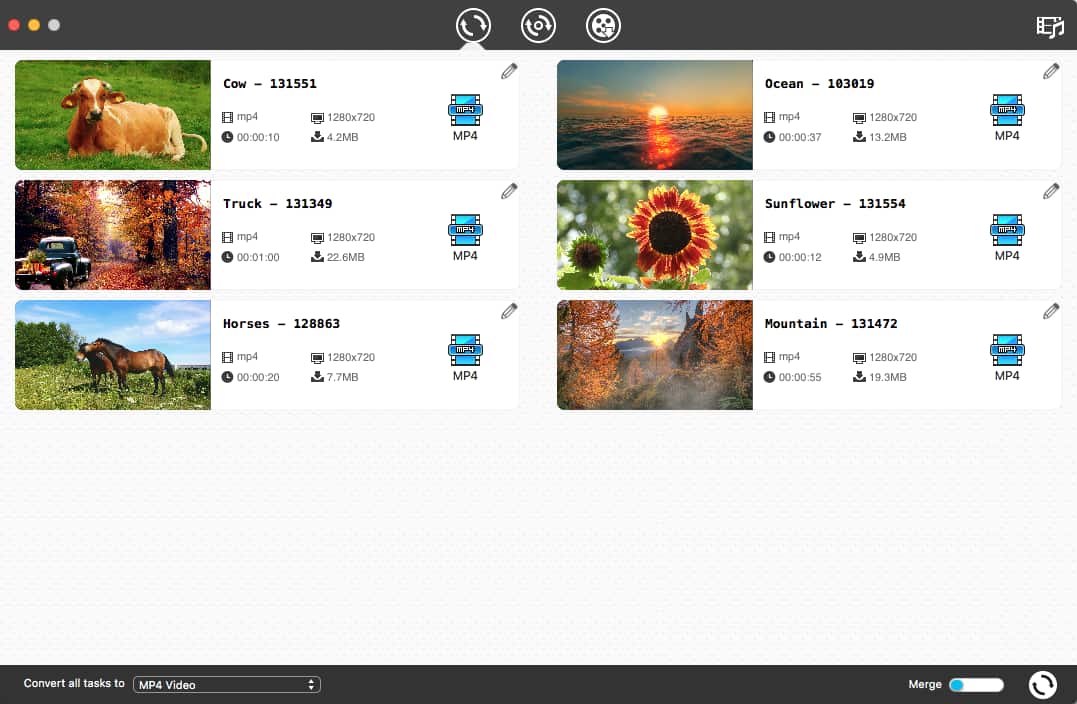Viewport: 1077px width, 704px height.
Task: Switch to the second disc-rip tab
Action: (x=538, y=25)
